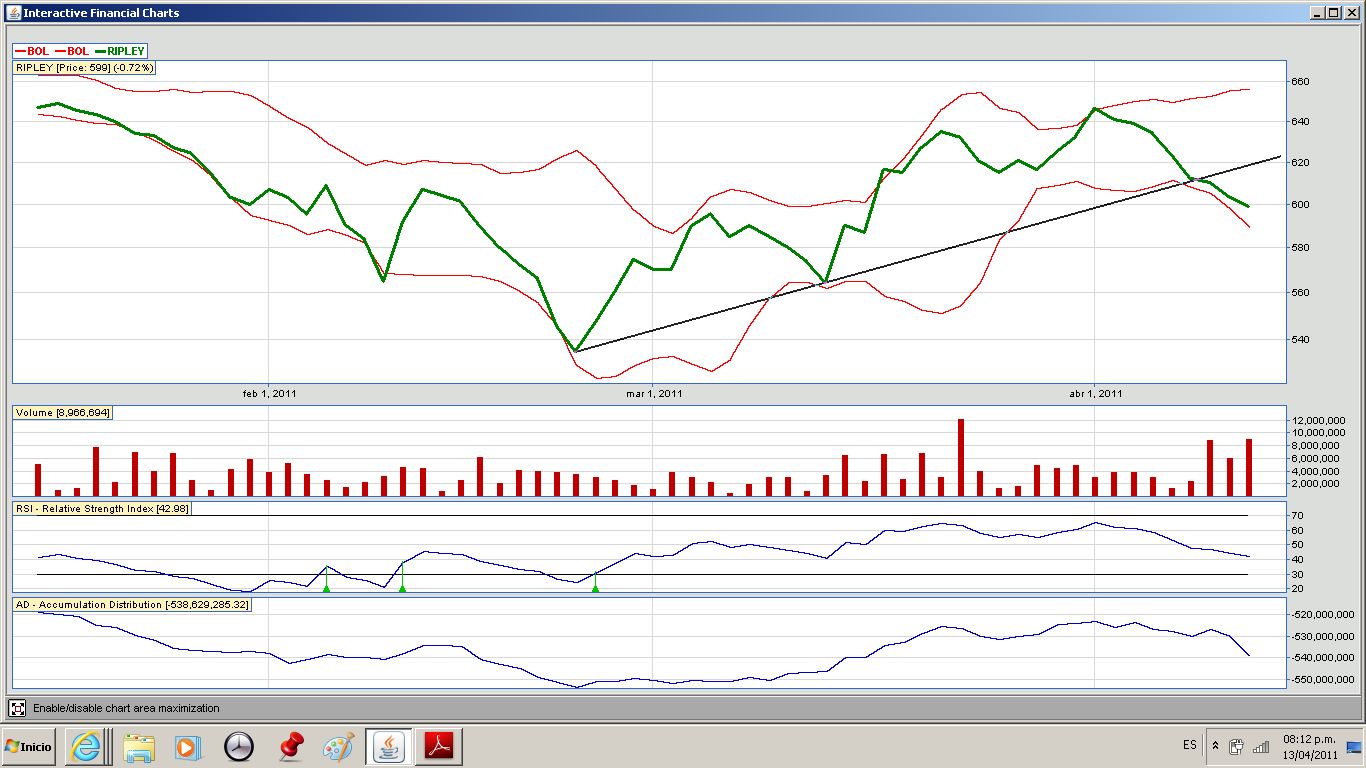
Task: Click 'Enable/disable chart area maximization' status text
Action: pyautogui.click(x=126, y=708)
